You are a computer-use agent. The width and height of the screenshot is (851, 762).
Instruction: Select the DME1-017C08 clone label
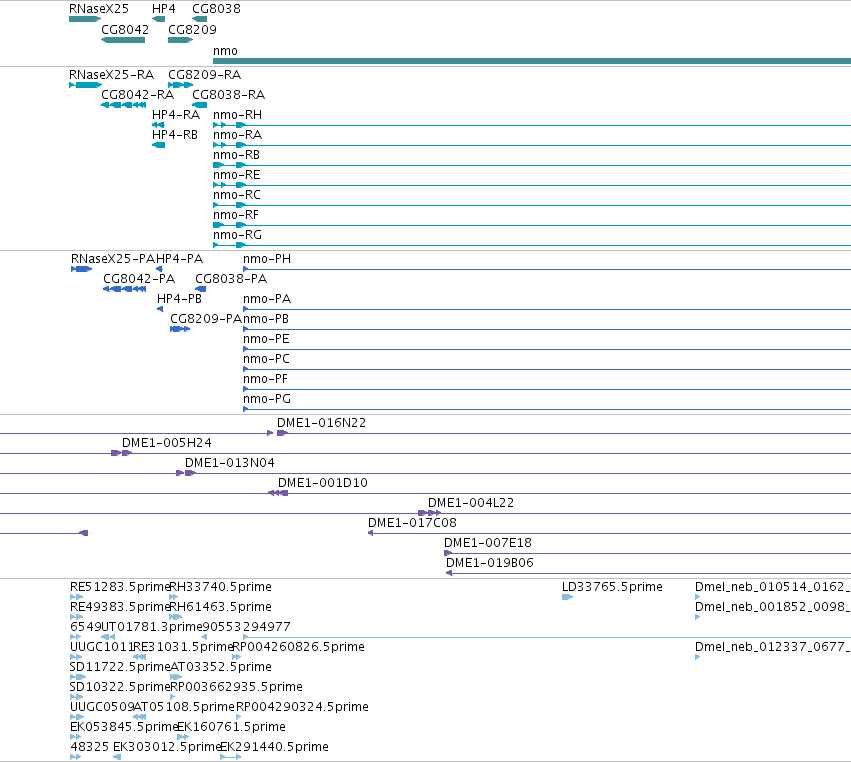(412, 523)
